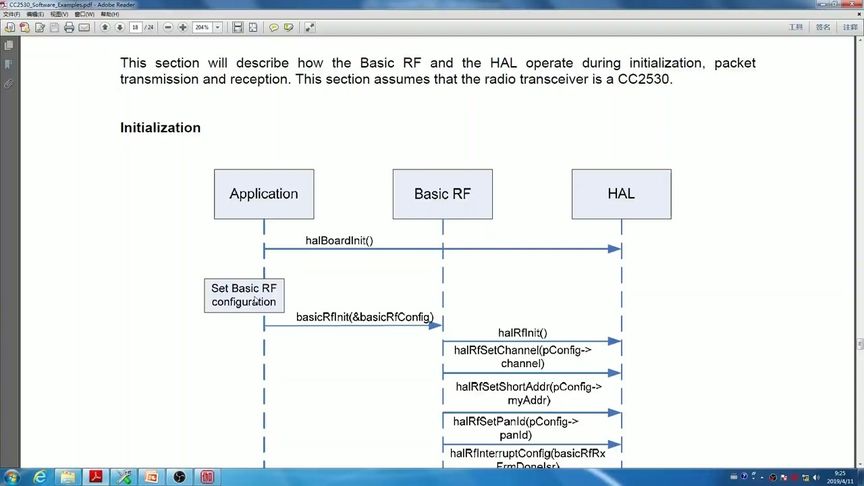Go to previous page with the up arrow
Image resolution: width=864 pixels, height=486 pixels.
[x=105, y=27]
